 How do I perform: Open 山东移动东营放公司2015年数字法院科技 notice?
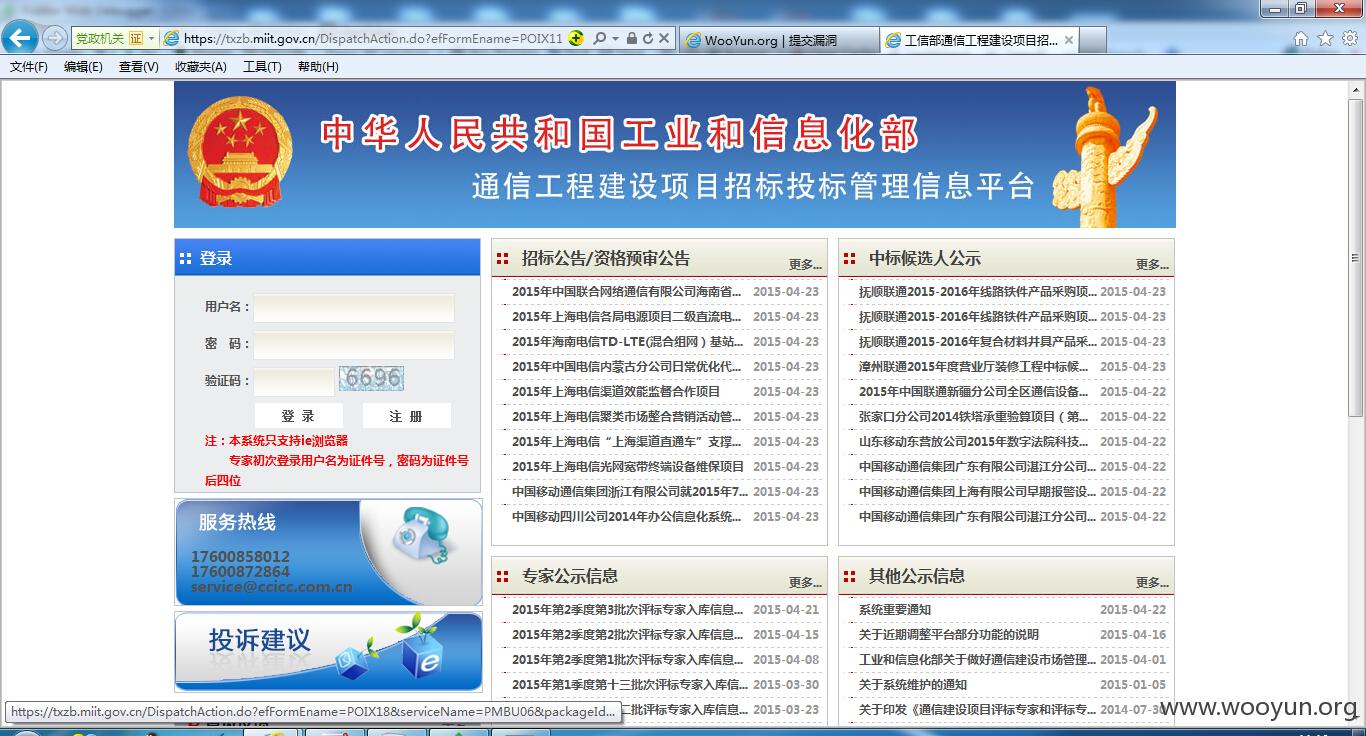pos(974,442)
